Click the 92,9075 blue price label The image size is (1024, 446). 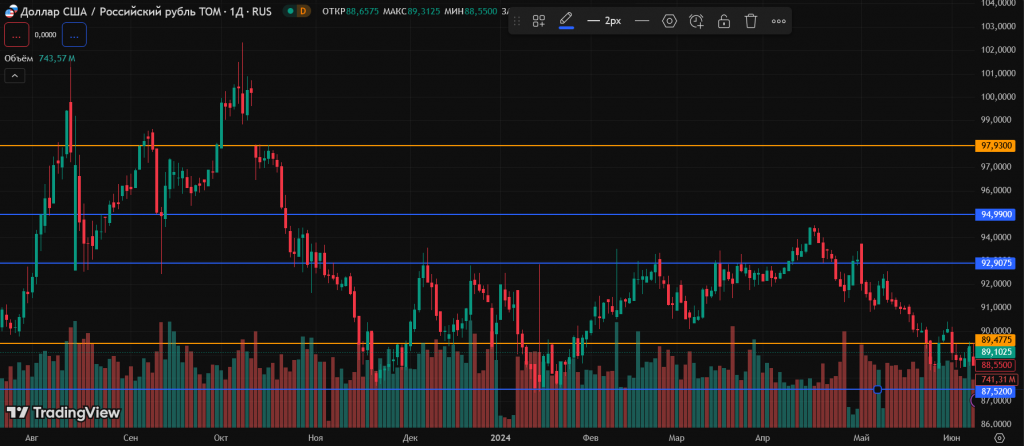click(x=997, y=263)
